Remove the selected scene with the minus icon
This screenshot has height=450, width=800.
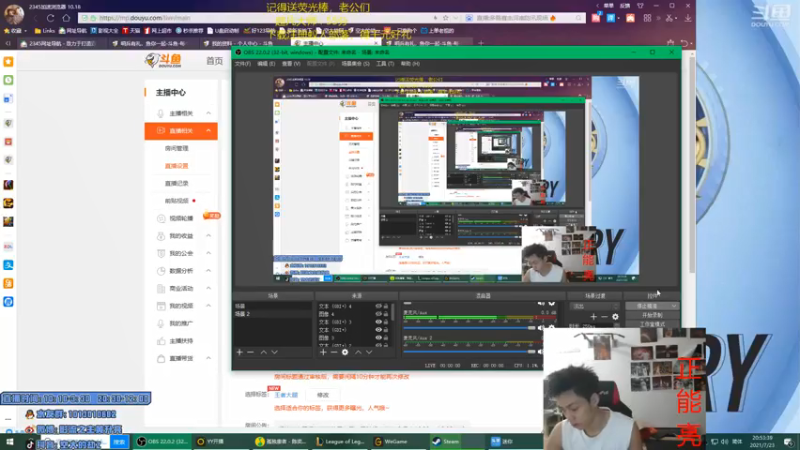point(251,352)
